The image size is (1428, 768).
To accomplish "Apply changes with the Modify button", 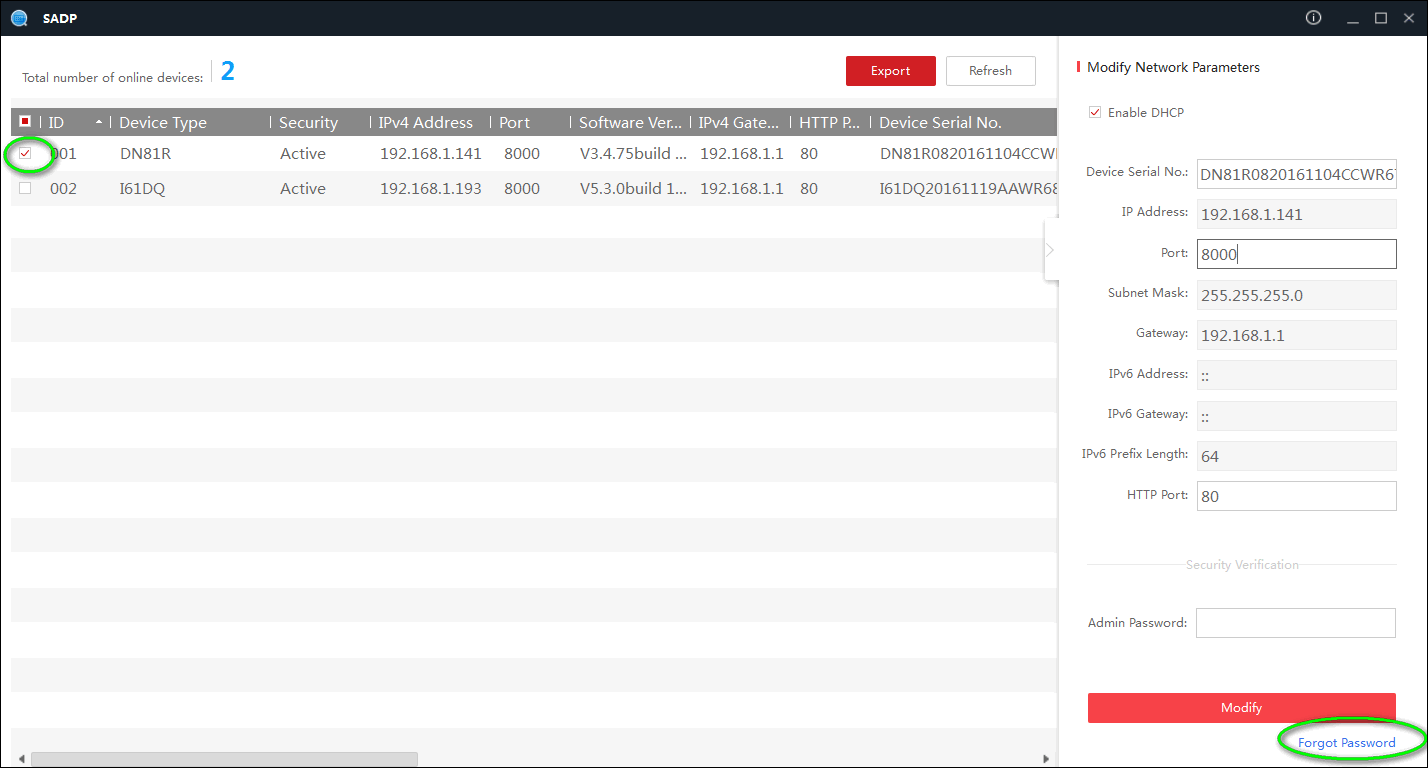I will tap(1241, 707).
